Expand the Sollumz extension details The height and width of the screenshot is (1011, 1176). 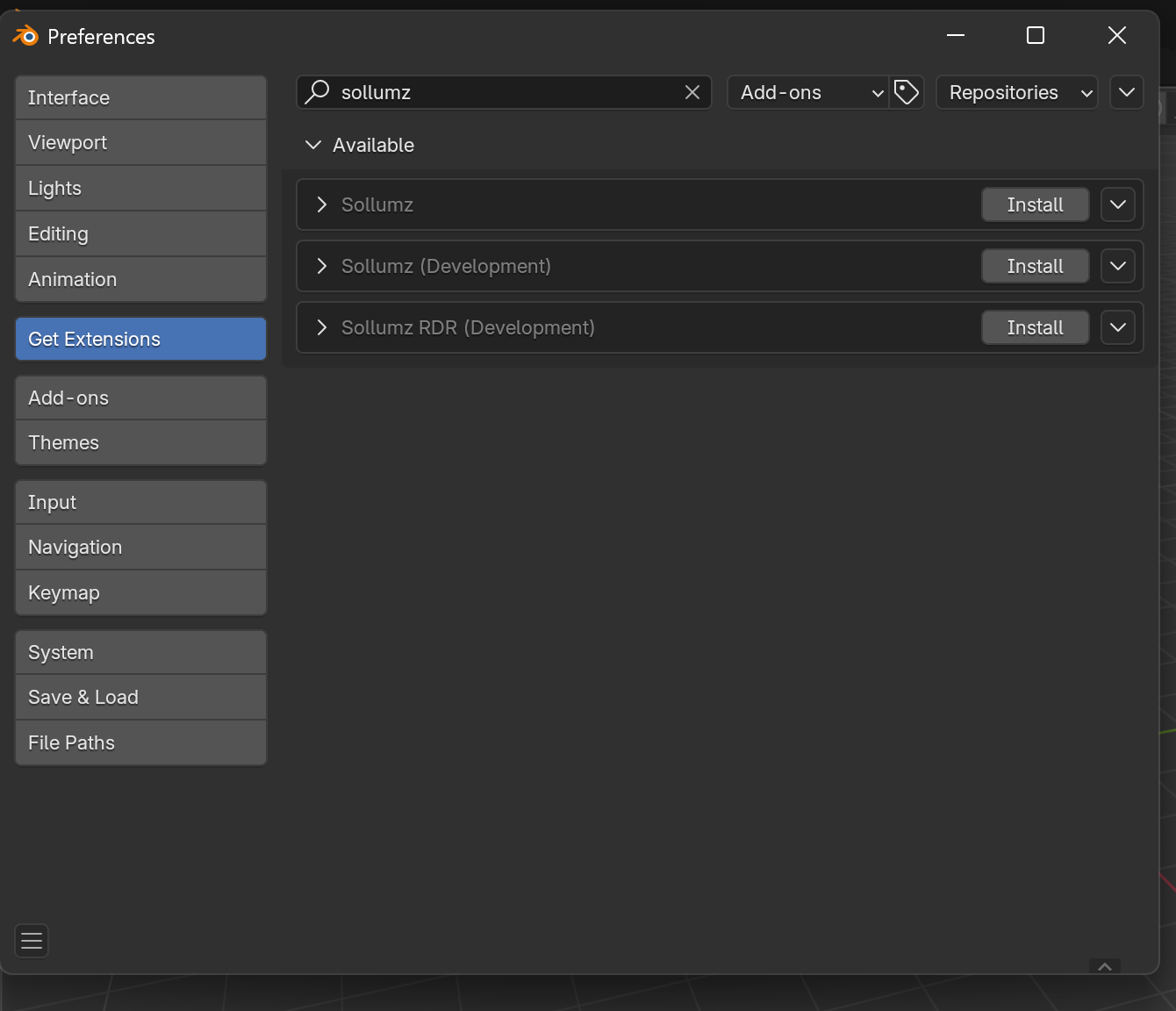point(321,204)
